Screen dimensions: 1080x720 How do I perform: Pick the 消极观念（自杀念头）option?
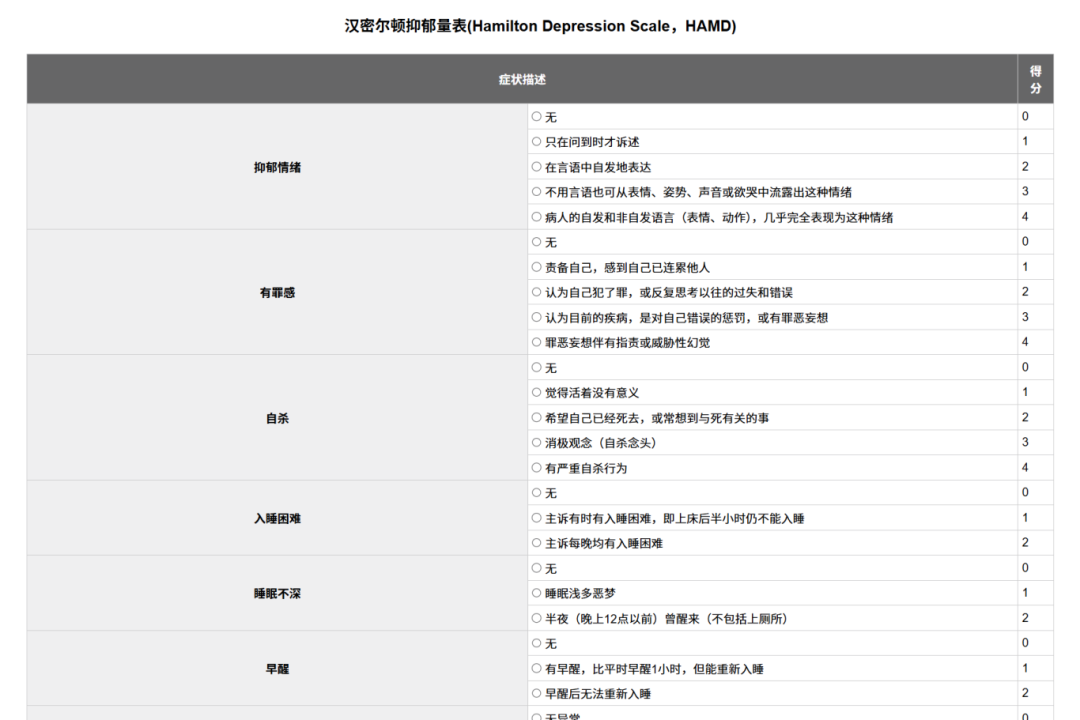(537, 442)
